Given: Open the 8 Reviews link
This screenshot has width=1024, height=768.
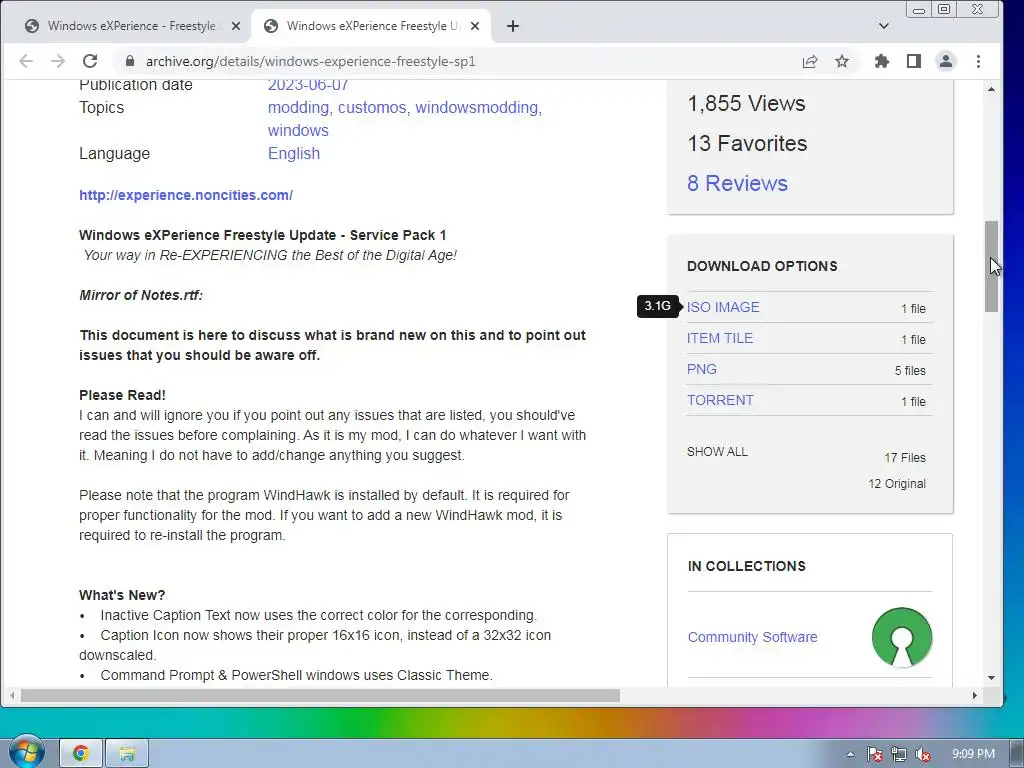Looking at the screenshot, I should [x=737, y=184].
